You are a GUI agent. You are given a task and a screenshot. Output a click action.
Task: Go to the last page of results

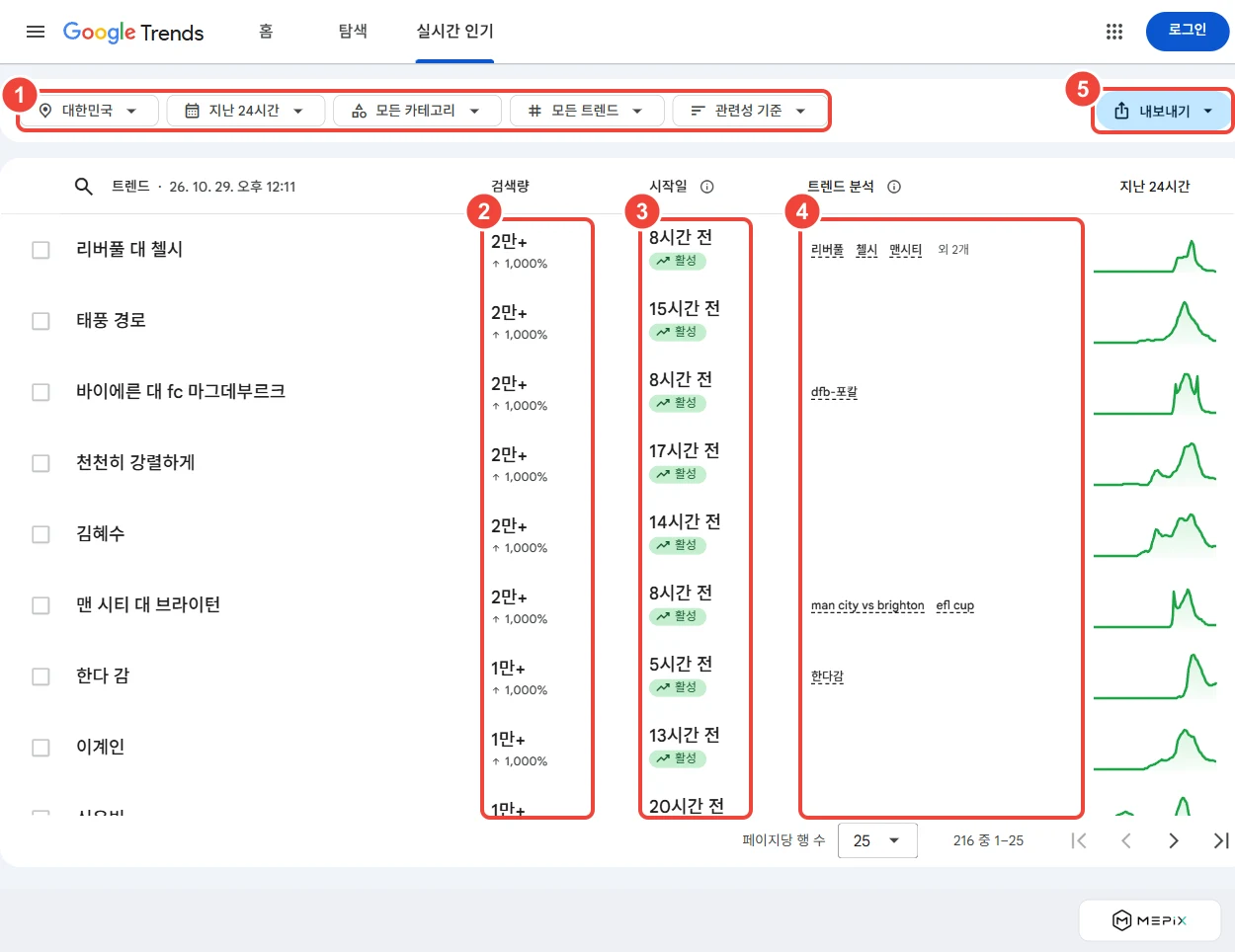(x=1221, y=840)
